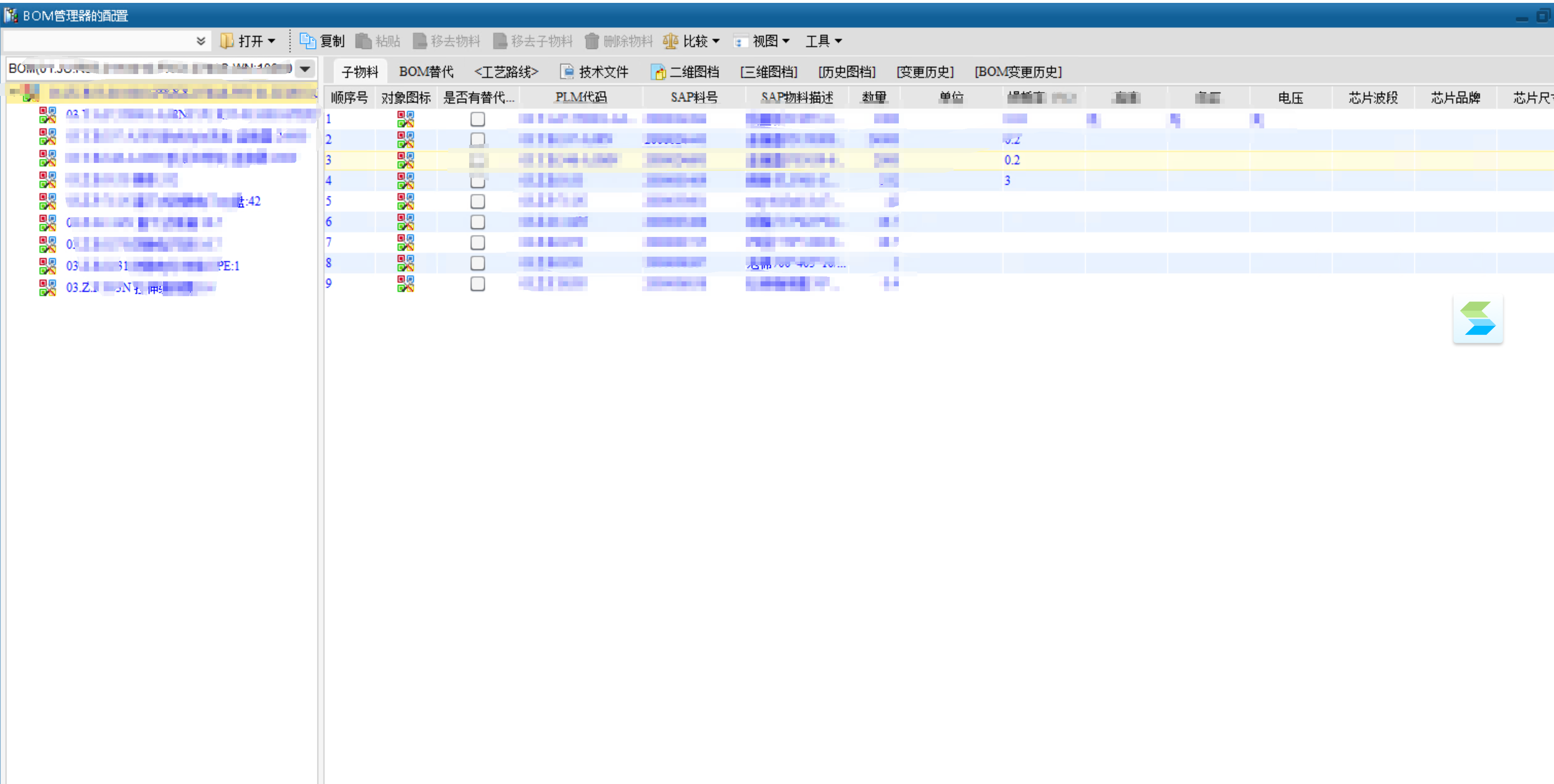Click the 2D drawing (二维图档) tab icon
This screenshot has width=1554, height=784.
[658, 72]
